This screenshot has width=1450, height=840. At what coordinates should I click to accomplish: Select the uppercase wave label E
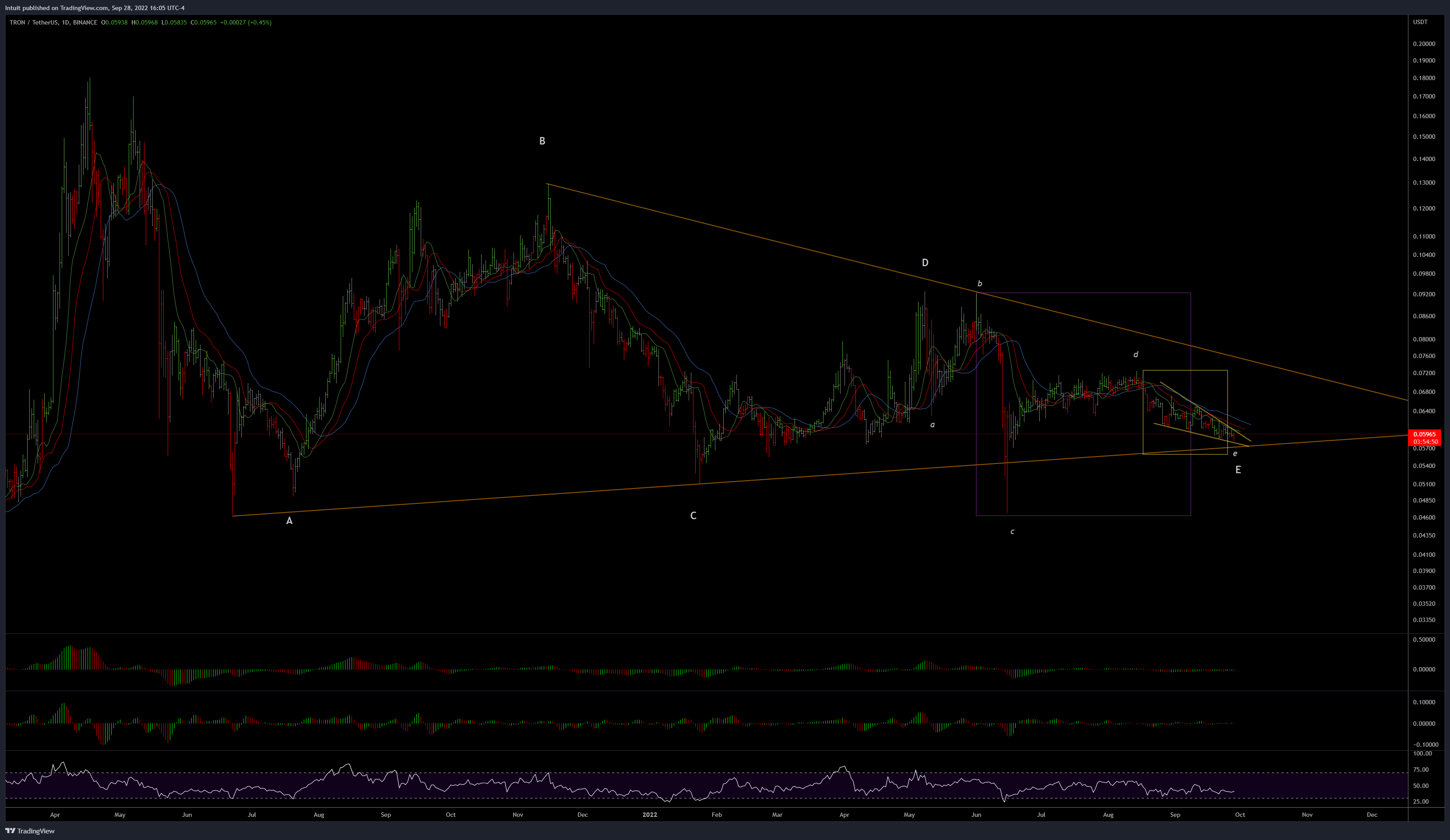(1238, 470)
